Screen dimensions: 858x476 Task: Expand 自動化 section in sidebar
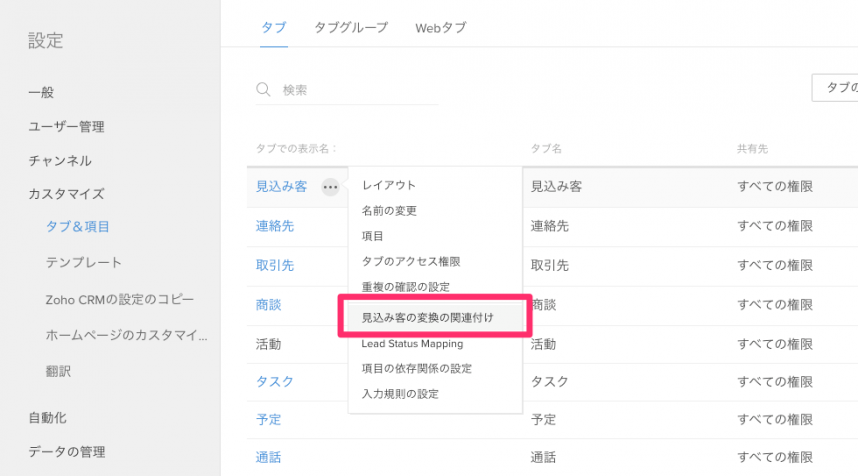47,418
